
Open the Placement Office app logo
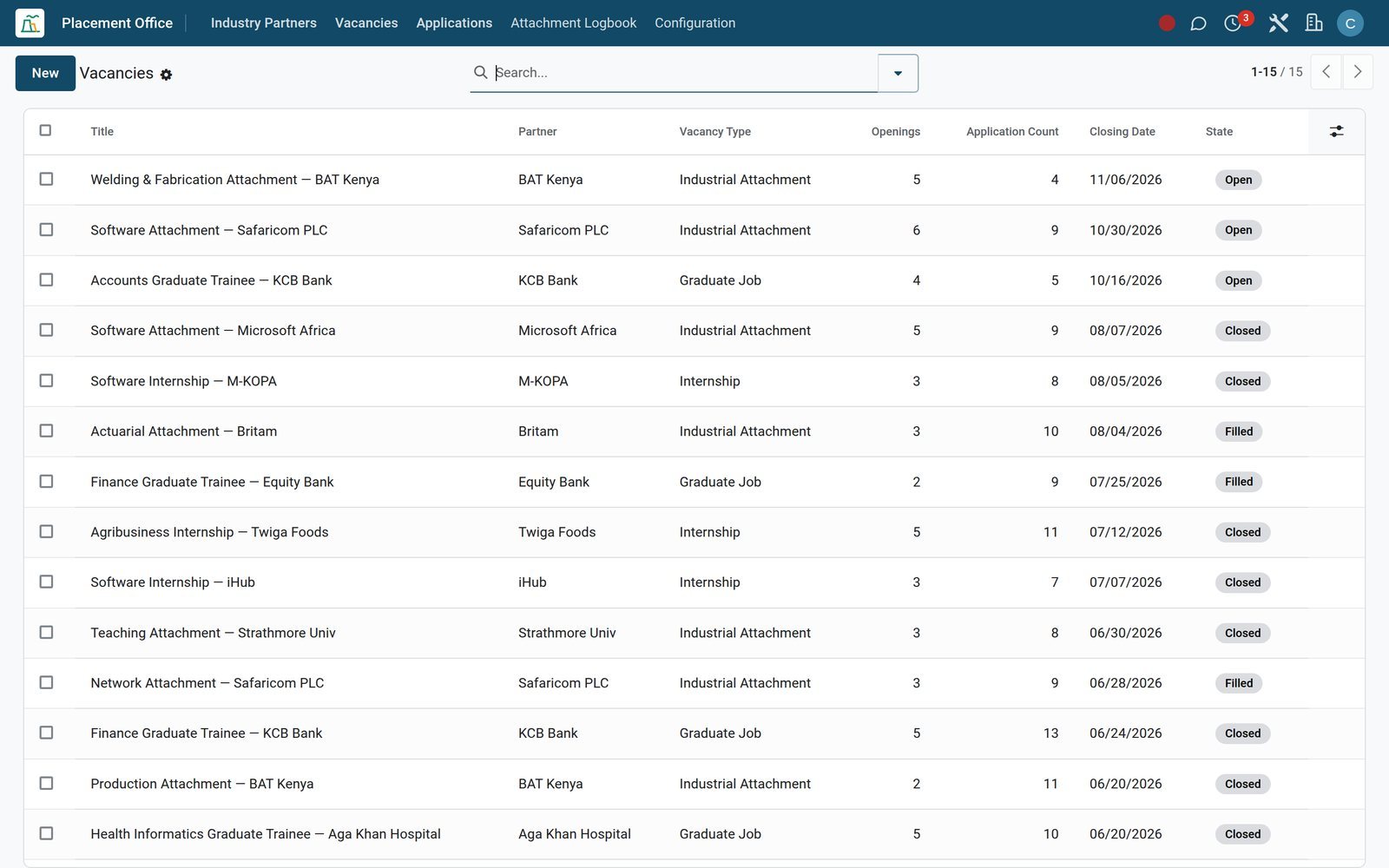(x=30, y=23)
